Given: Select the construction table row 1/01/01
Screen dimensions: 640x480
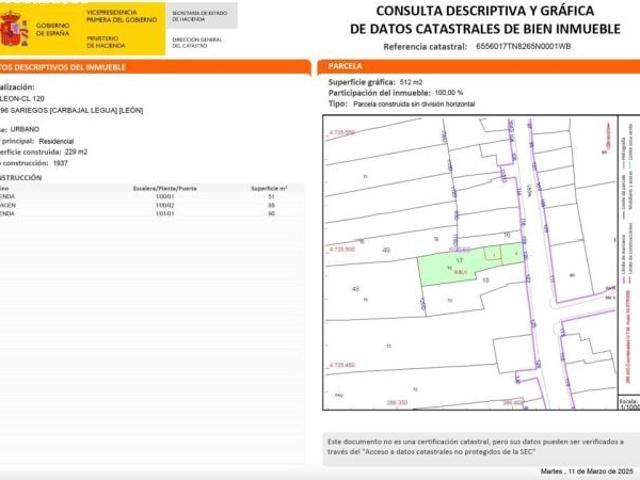Looking at the screenshot, I should [x=150, y=213].
